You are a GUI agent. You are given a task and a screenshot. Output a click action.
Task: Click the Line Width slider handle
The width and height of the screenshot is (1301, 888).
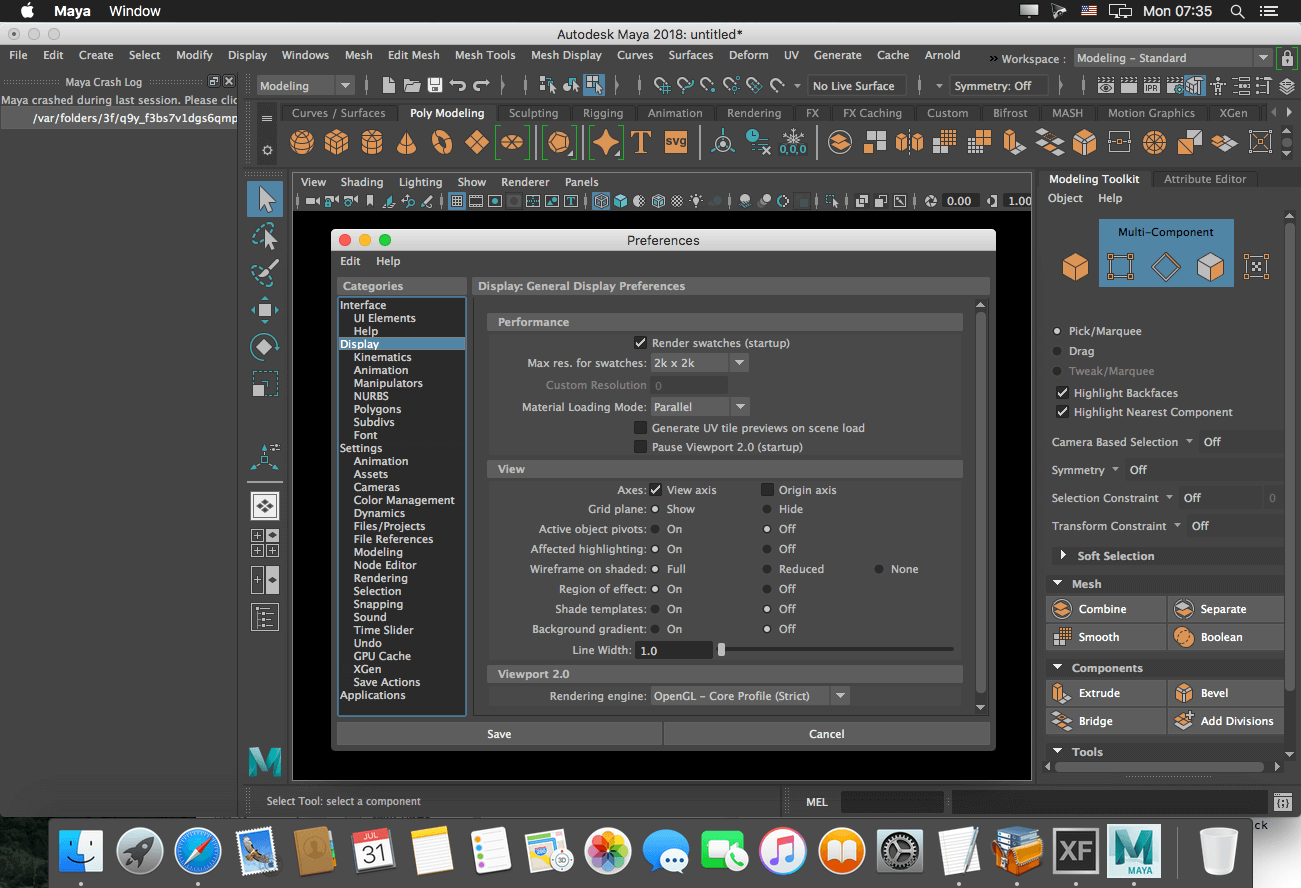point(721,650)
